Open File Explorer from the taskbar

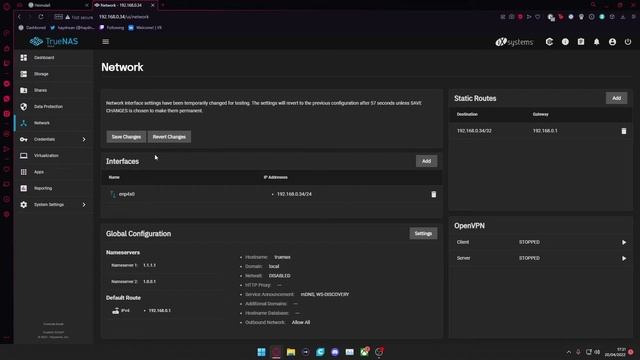pos(291,352)
